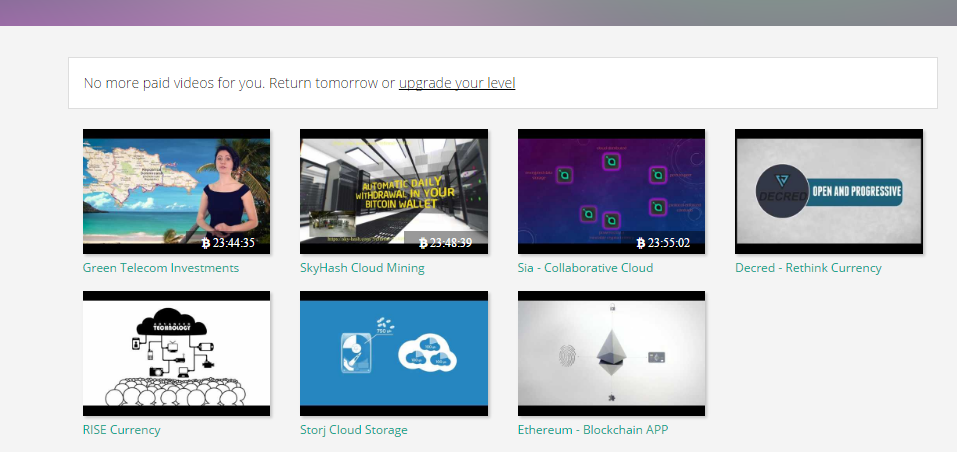
Task: Click the 'RISE Currency' title link
Action: click(x=121, y=430)
